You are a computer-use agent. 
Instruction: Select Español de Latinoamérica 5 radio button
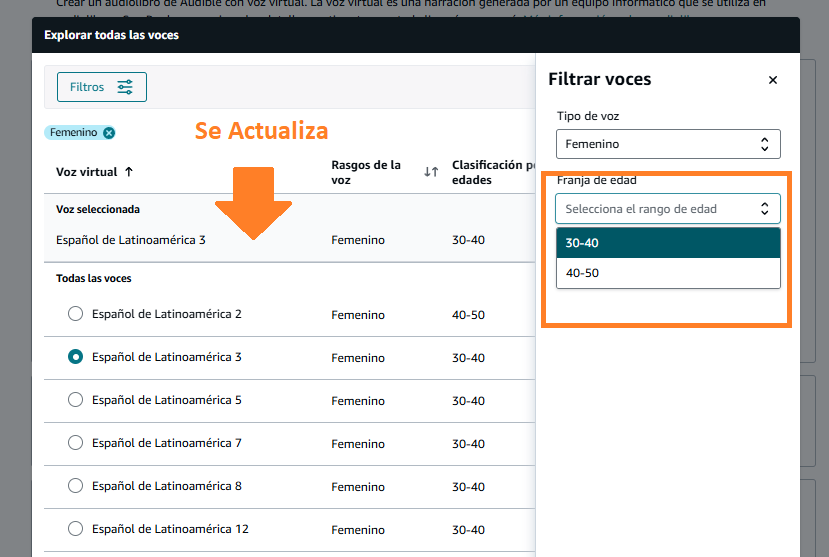point(76,400)
